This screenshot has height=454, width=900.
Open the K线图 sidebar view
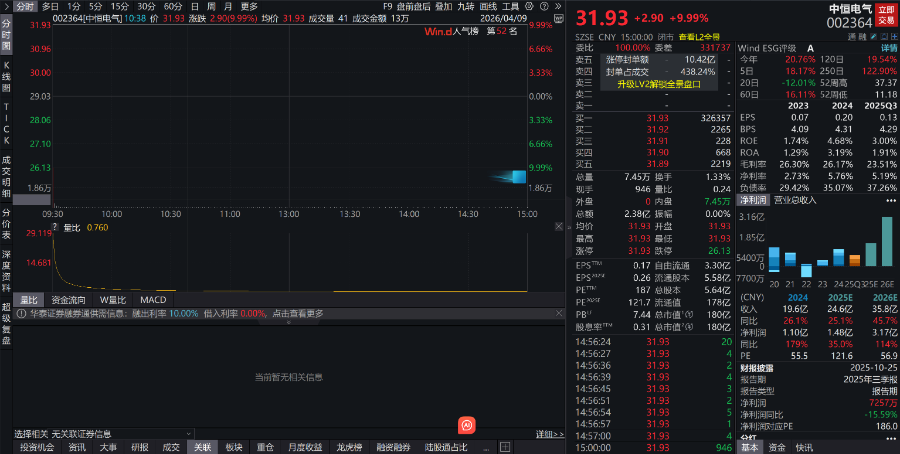[x=6, y=77]
